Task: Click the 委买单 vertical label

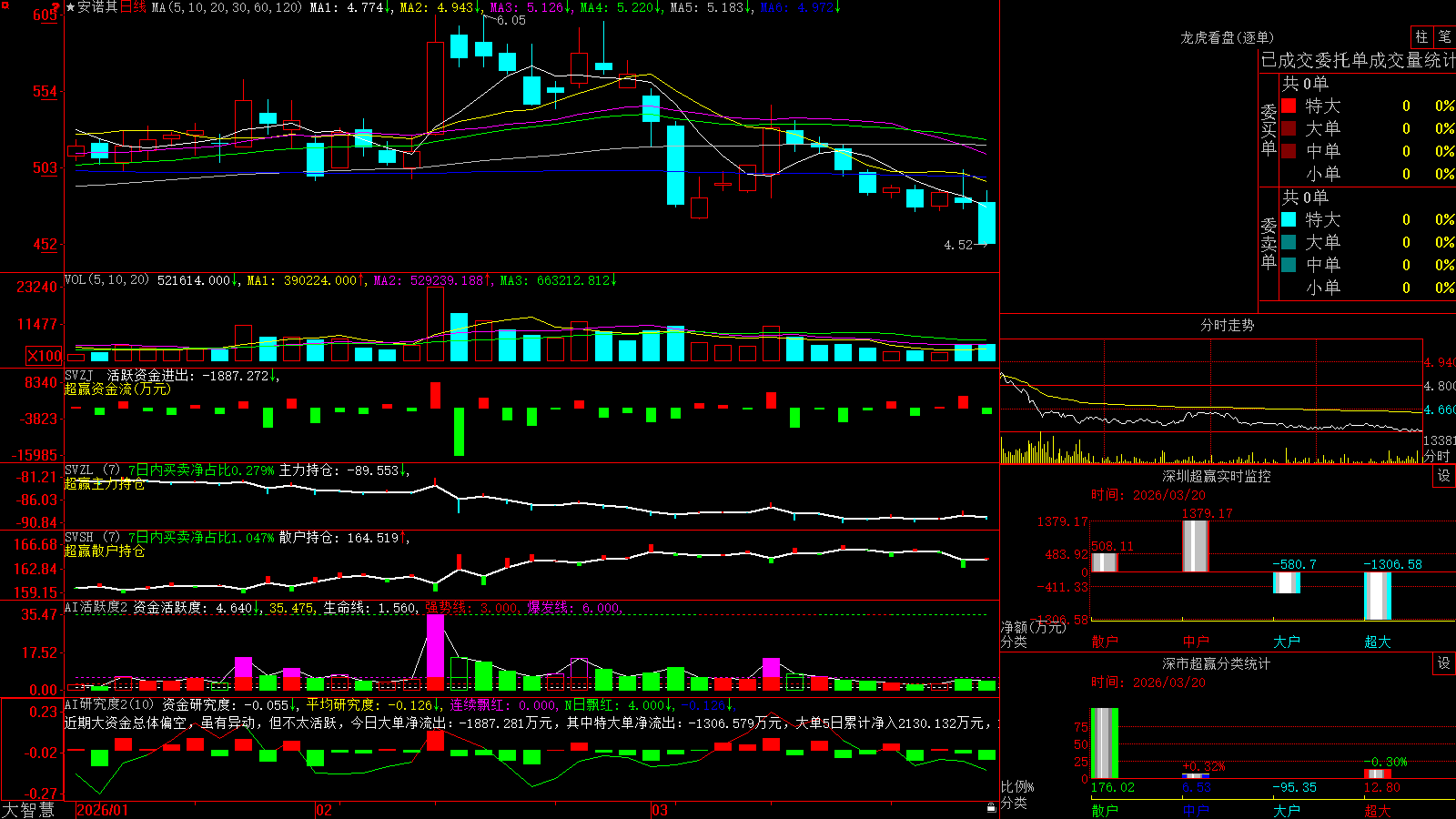Action: click(1269, 129)
